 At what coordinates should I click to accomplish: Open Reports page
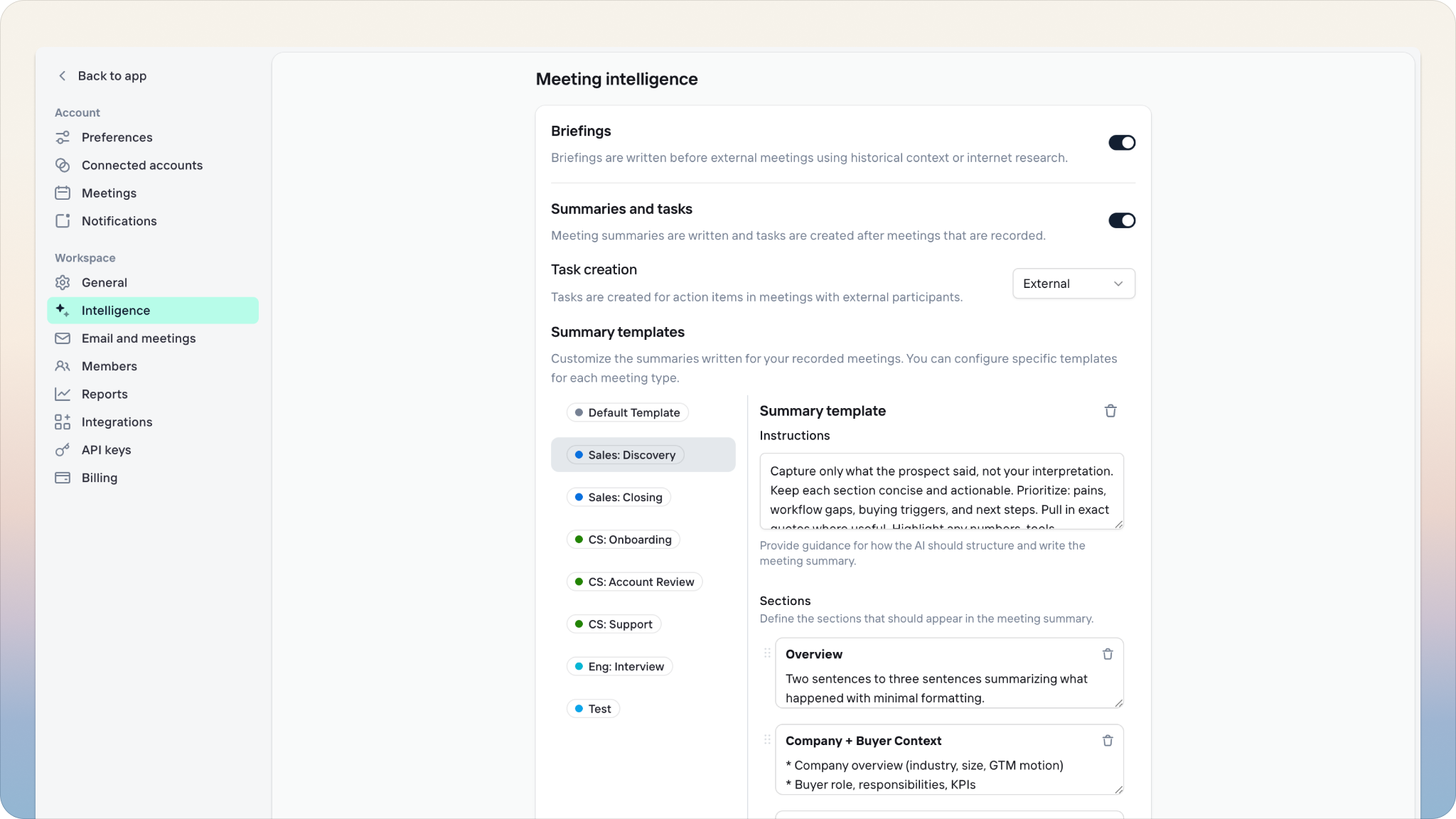153,394
